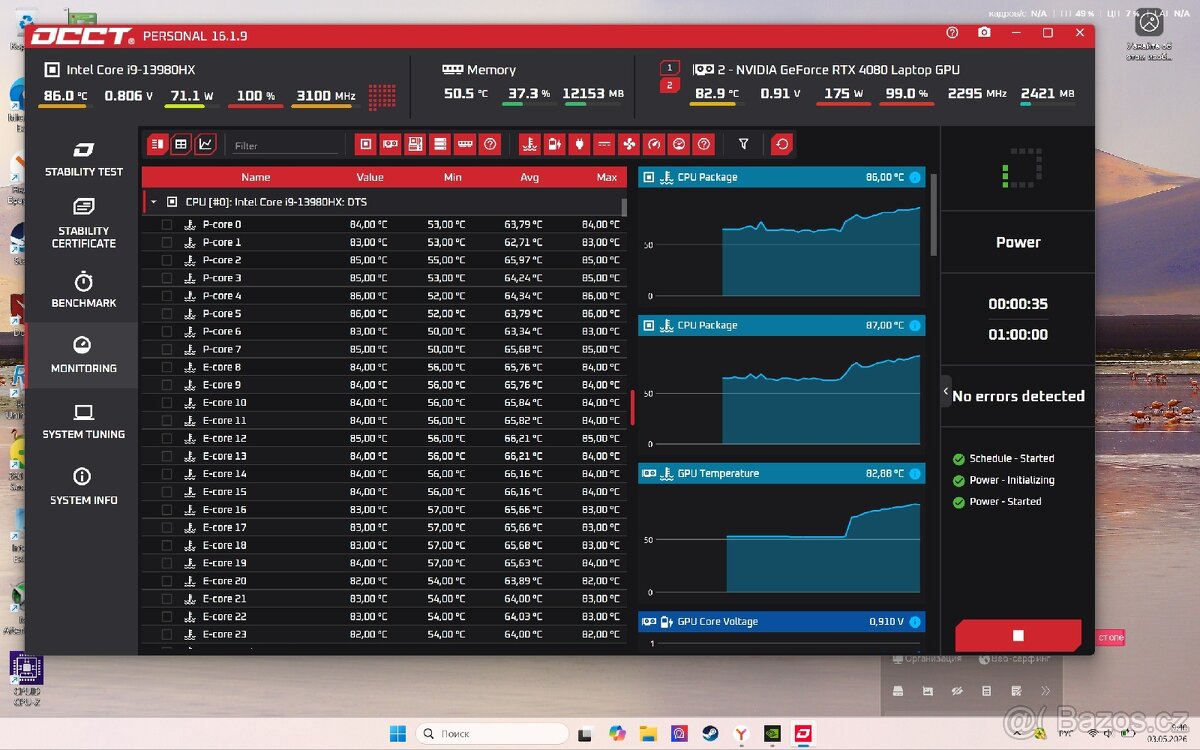Open Steam from the taskbar
This screenshot has height=750, width=1200.
710,733
